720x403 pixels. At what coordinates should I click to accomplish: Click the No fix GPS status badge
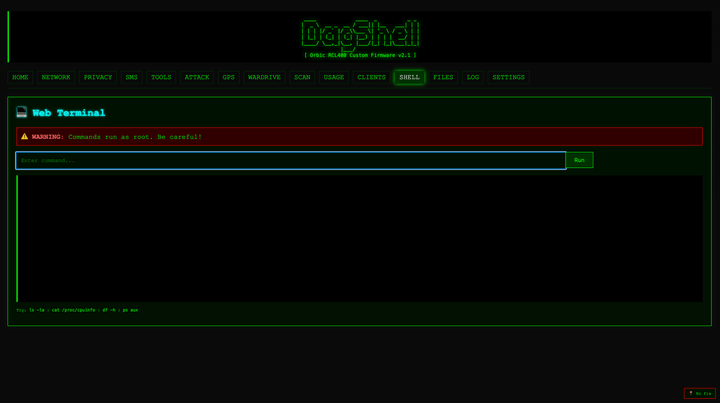(700, 393)
